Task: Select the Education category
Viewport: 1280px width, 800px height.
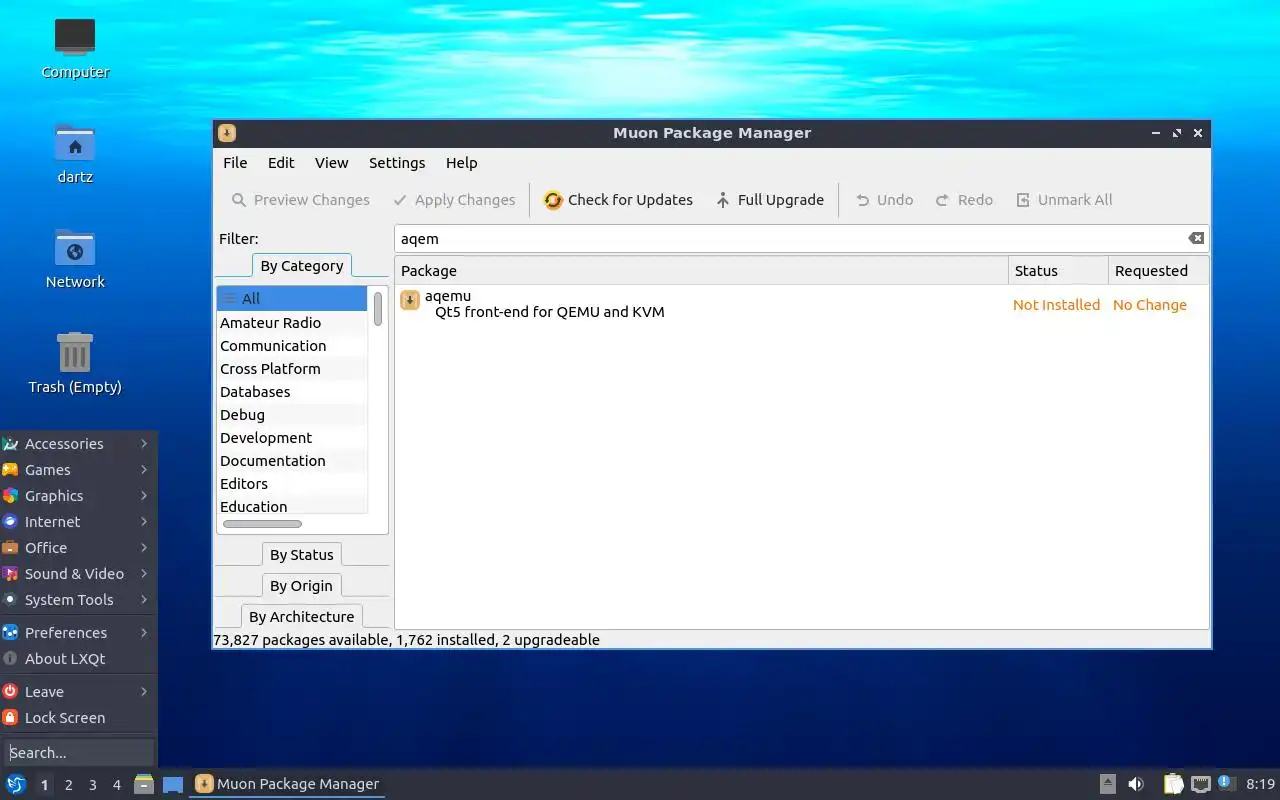Action: click(x=292, y=506)
